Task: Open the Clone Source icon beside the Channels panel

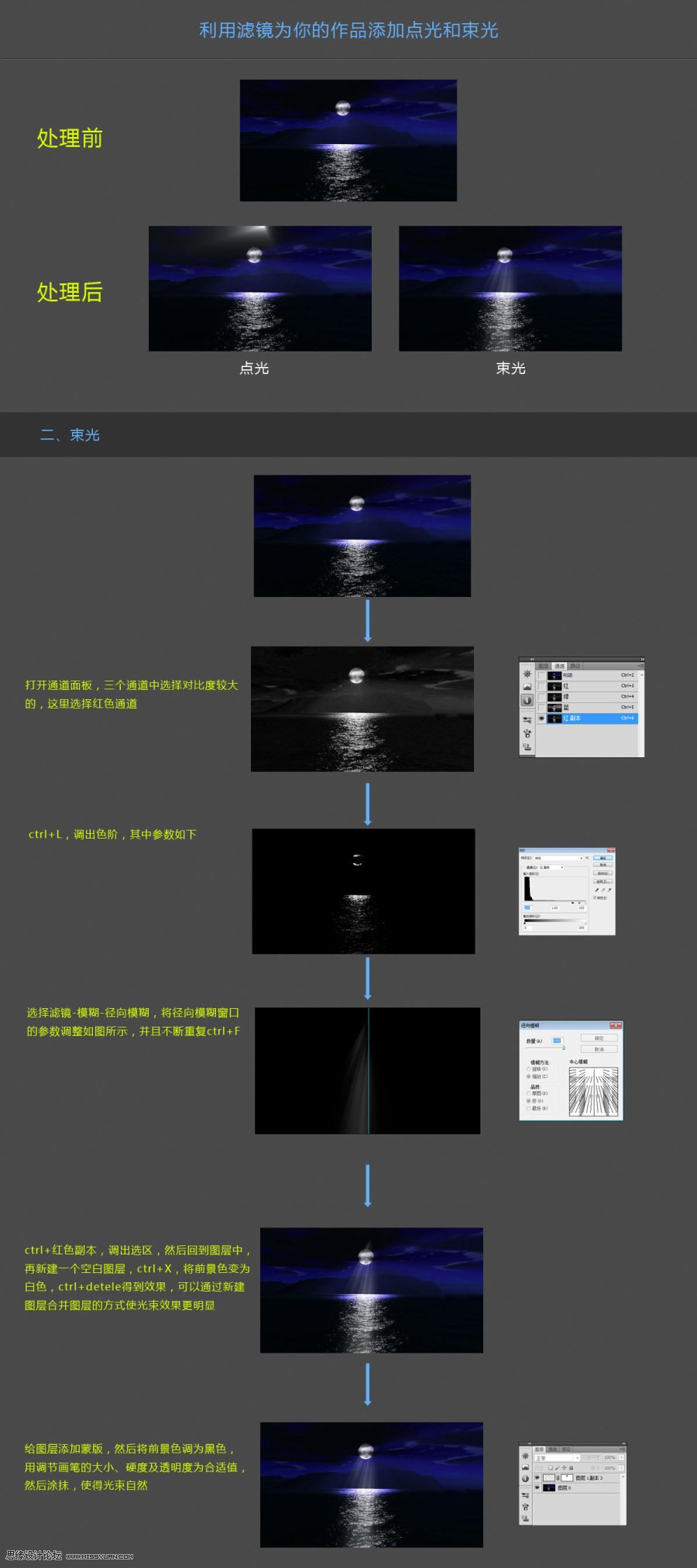Action: 527,733
